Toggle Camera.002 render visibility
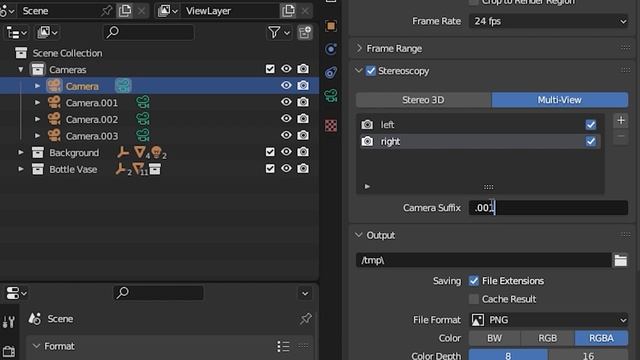Screen dimensions: 640x360 click(303, 118)
